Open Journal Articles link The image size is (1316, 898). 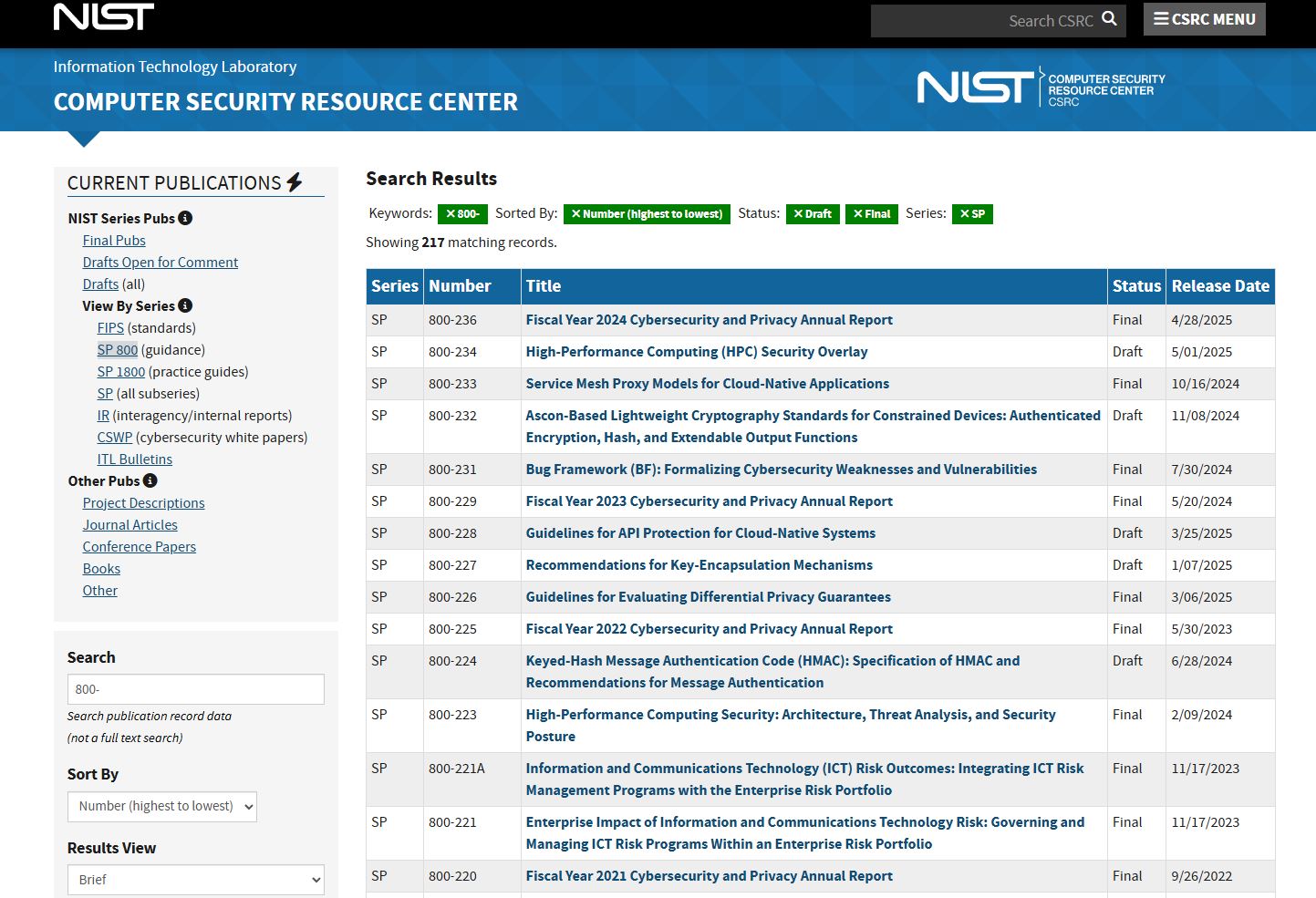point(130,524)
